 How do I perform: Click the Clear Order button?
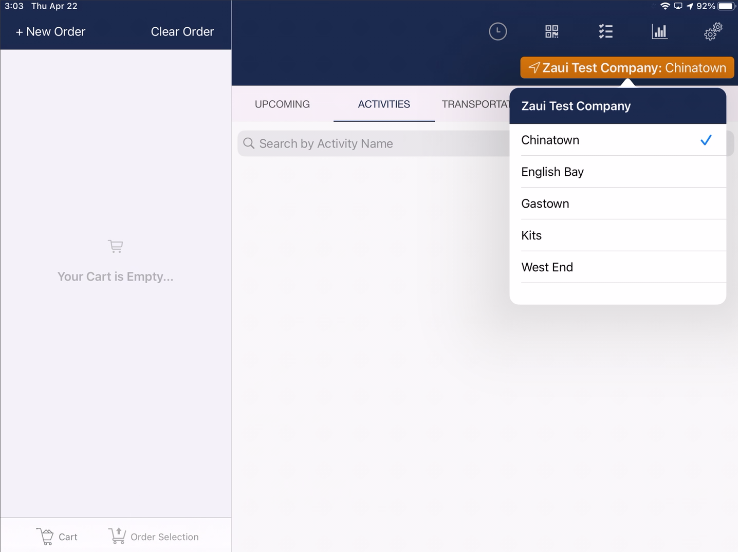(182, 32)
